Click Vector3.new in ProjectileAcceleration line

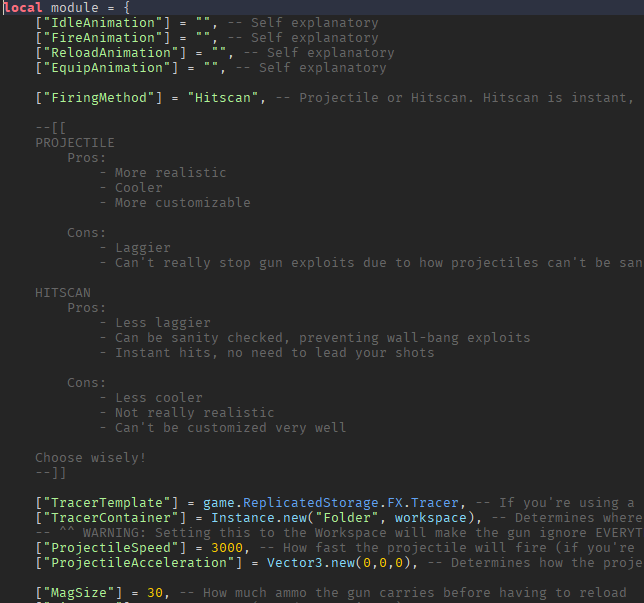click(310, 563)
